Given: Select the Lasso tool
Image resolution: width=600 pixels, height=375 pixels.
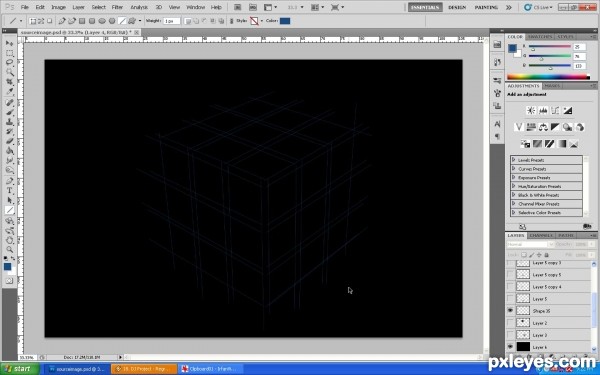Looking at the screenshot, I should tap(9, 62).
